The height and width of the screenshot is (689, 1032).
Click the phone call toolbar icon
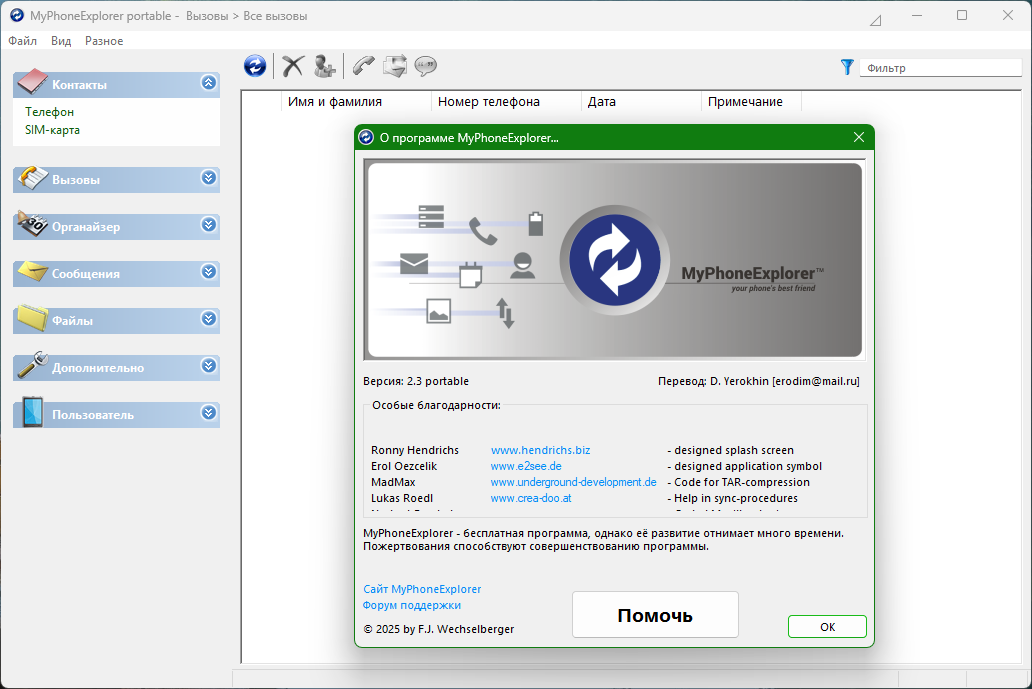363,66
